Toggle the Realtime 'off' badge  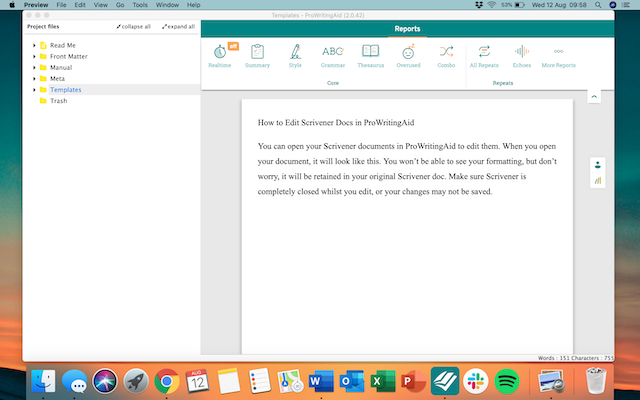[x=233, y=46]
